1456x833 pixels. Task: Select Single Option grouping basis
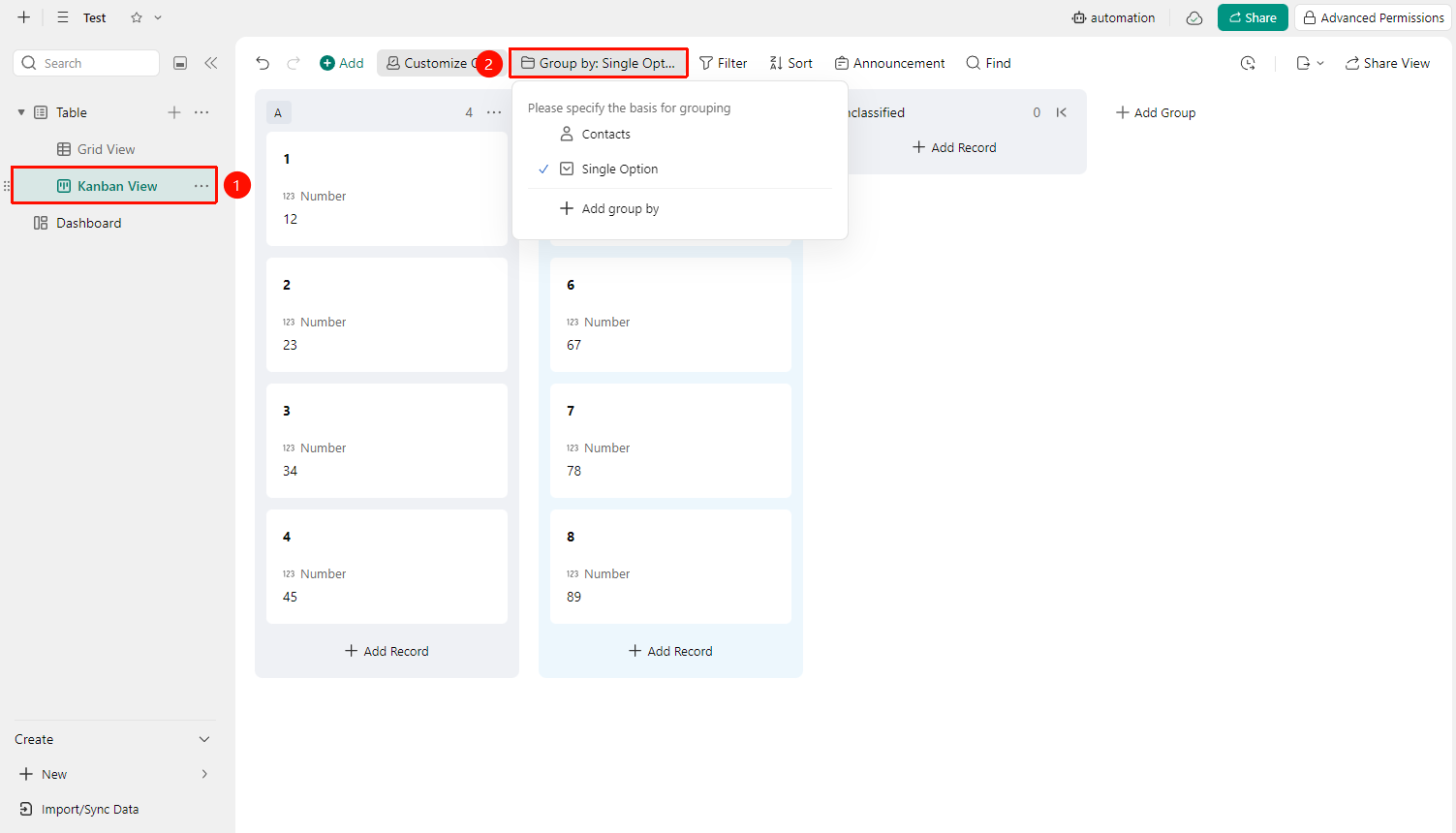point(680,169)
